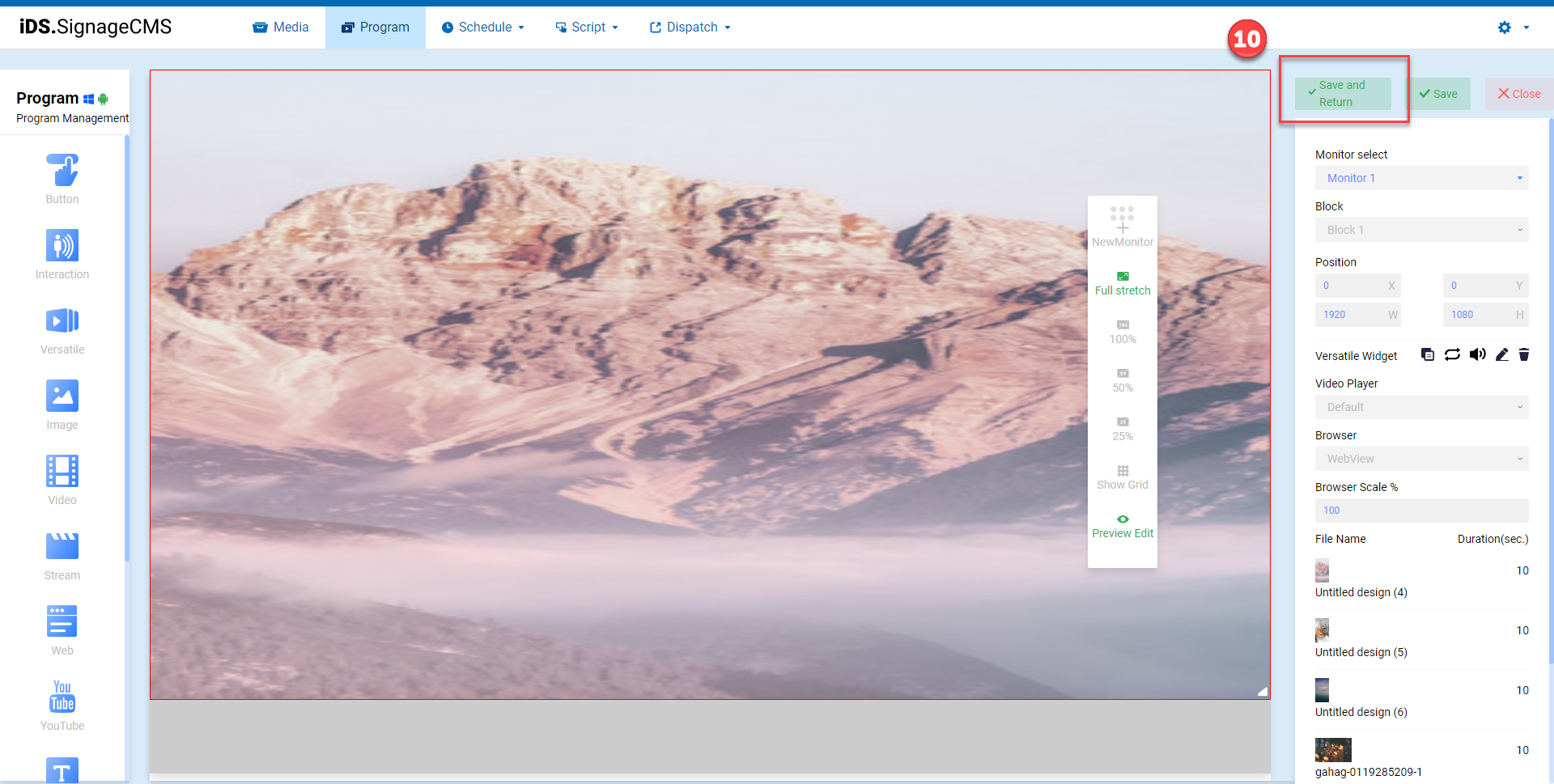Click the Save button

(1438, 94)
